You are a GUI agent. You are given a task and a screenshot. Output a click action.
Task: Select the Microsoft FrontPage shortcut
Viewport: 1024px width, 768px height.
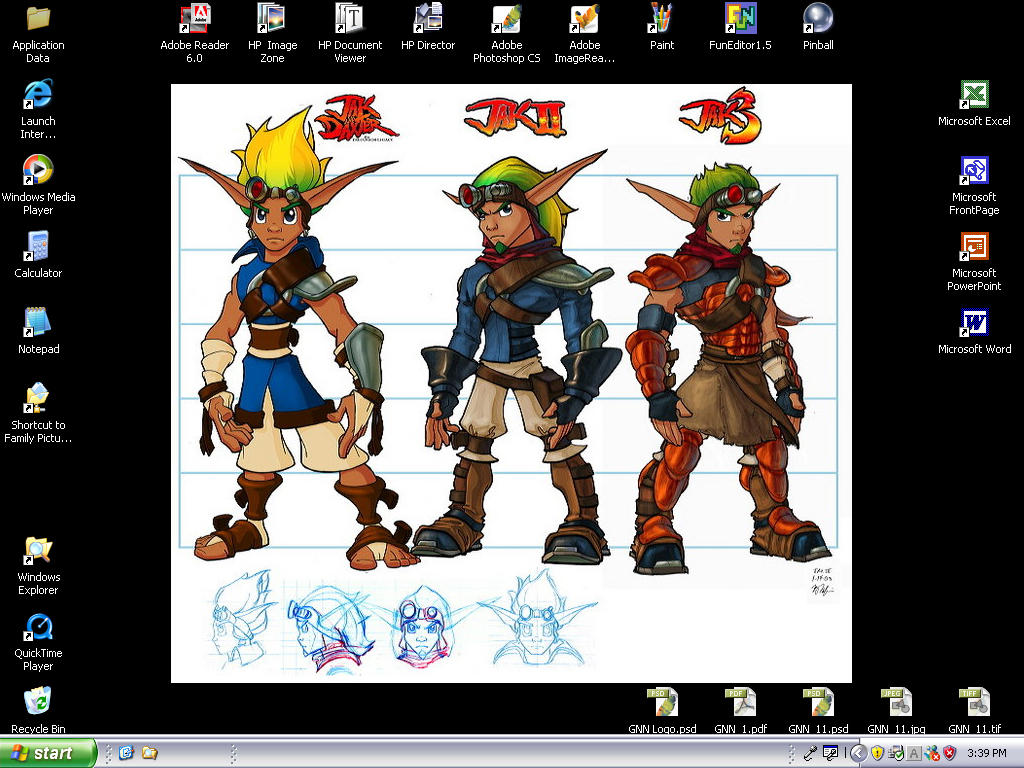(974, 185)
